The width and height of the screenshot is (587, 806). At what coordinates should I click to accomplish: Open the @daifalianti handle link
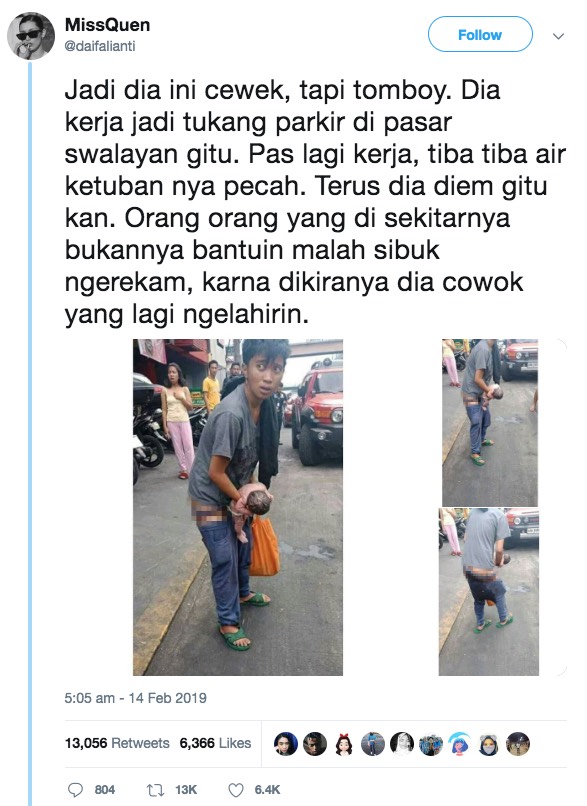(100, 46)
